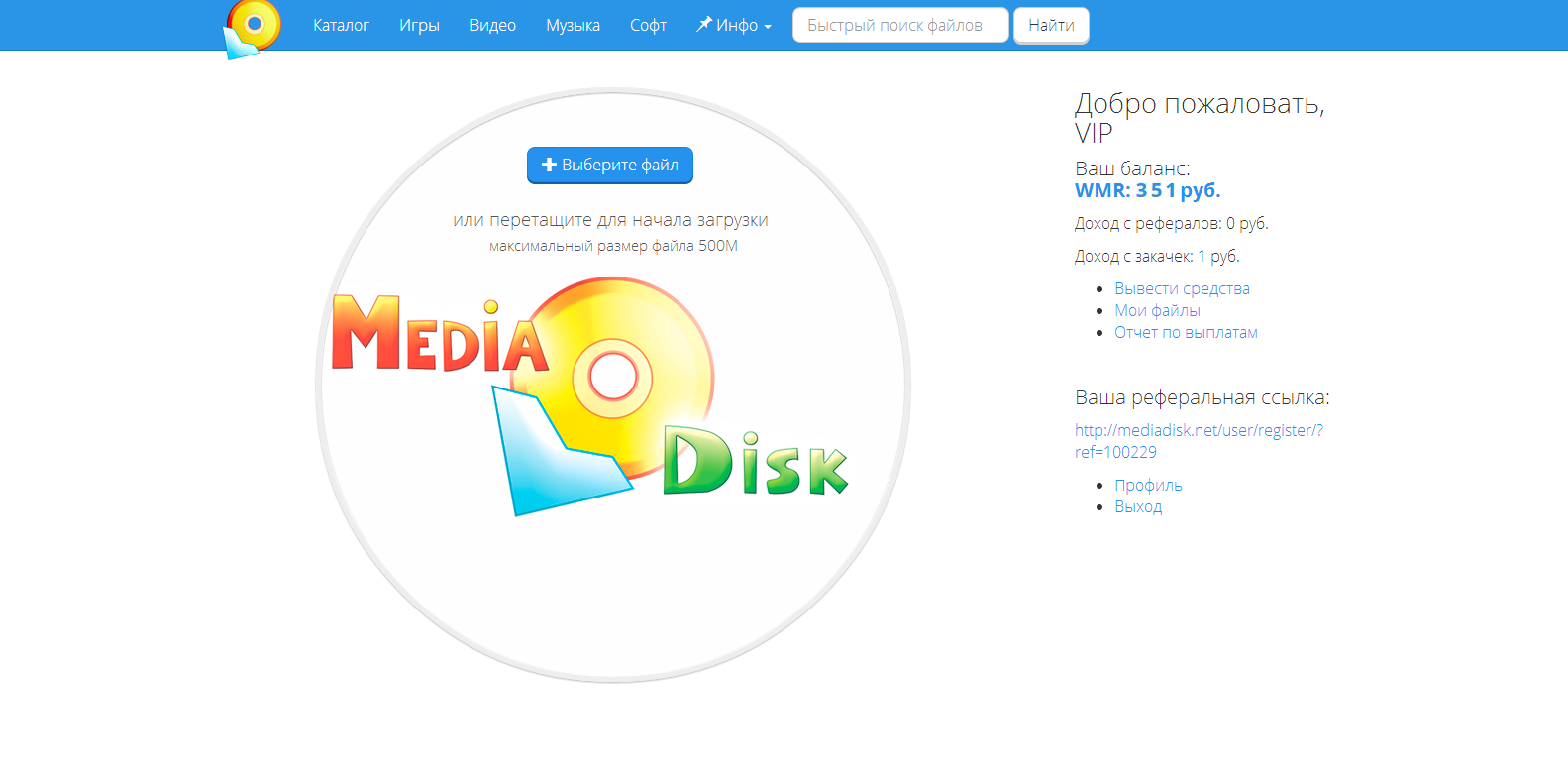
Task: Open the Вывести средства link
Action: [1182, 288]
